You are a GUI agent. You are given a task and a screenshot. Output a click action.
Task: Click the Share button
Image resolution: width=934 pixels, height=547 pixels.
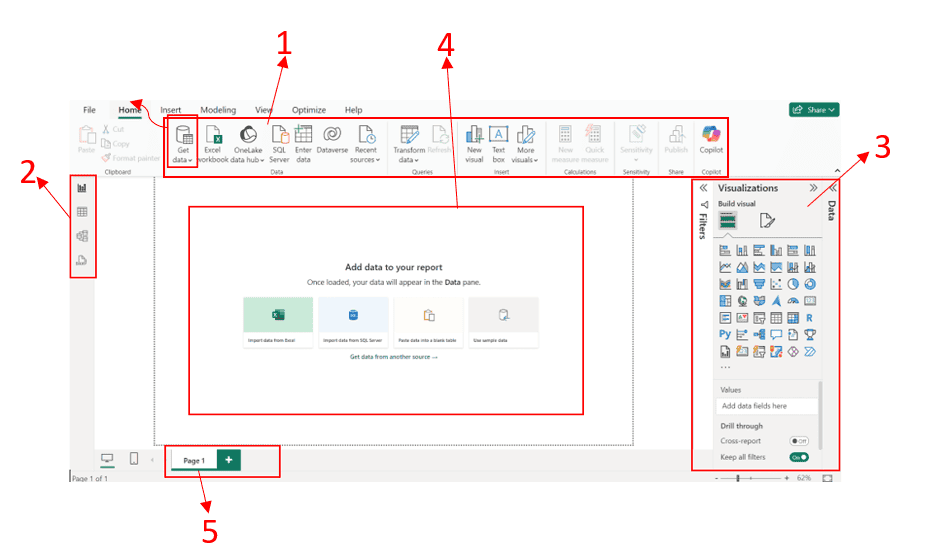tap(813, 110)
